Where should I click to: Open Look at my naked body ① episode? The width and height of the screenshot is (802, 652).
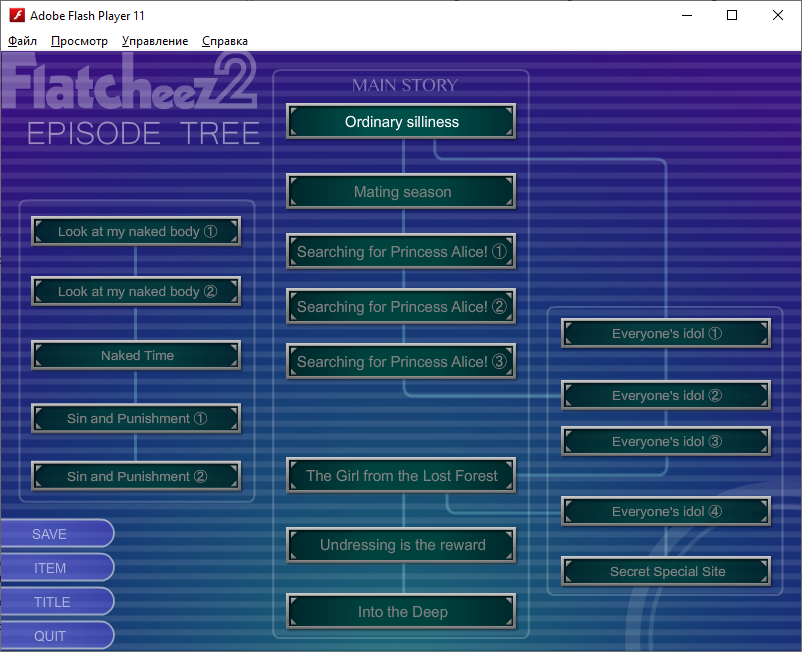click(x=136, y=231)
